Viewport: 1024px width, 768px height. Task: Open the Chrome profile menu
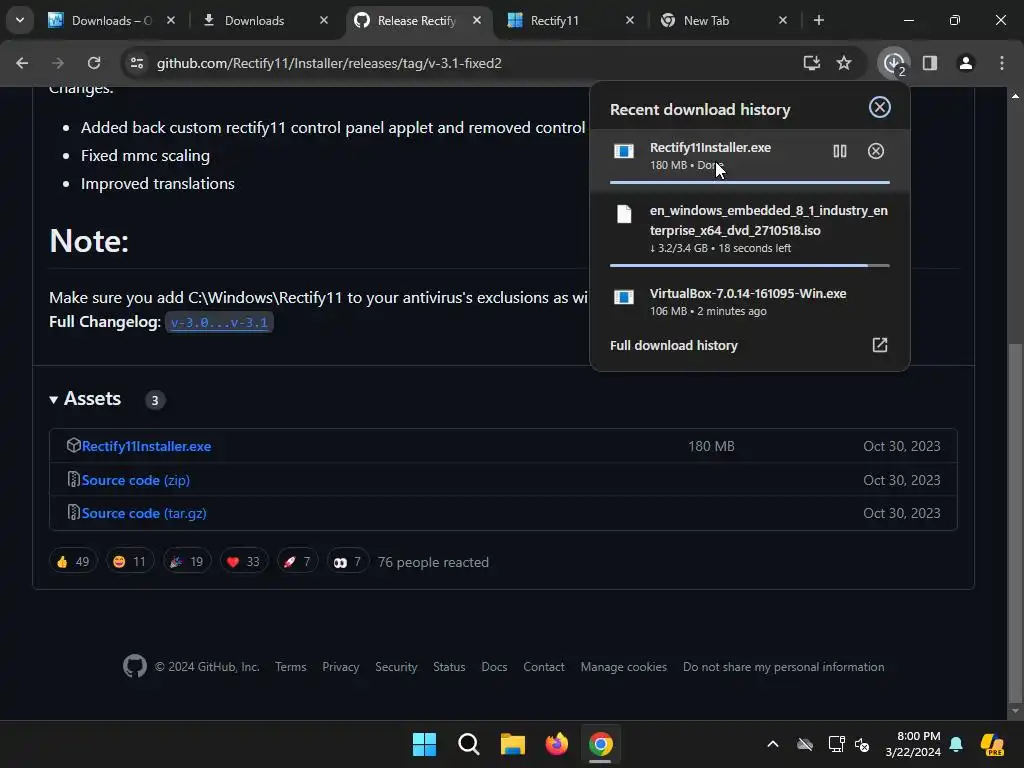pyautogui.click(x=965, y=63)
